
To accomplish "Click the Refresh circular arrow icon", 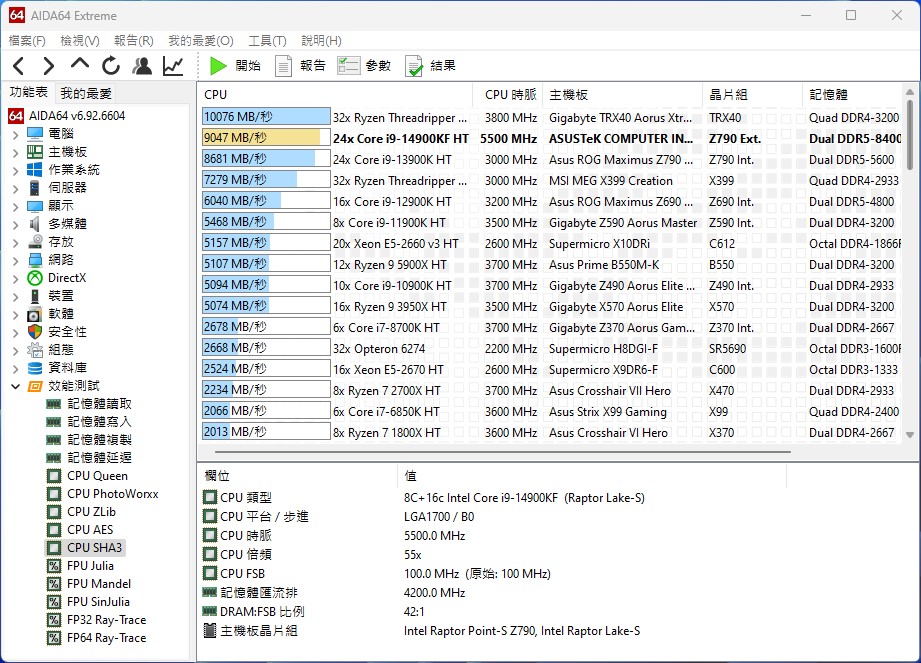I will click(110, 66).
